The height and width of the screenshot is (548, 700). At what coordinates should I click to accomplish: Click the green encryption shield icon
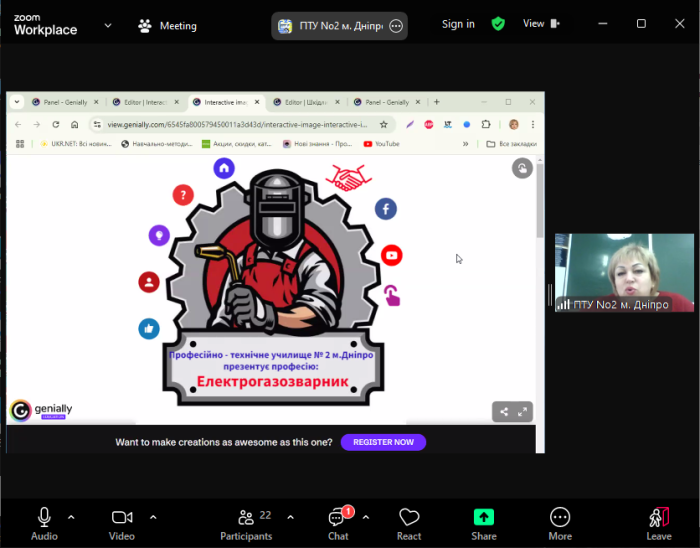tap(498, 24)
